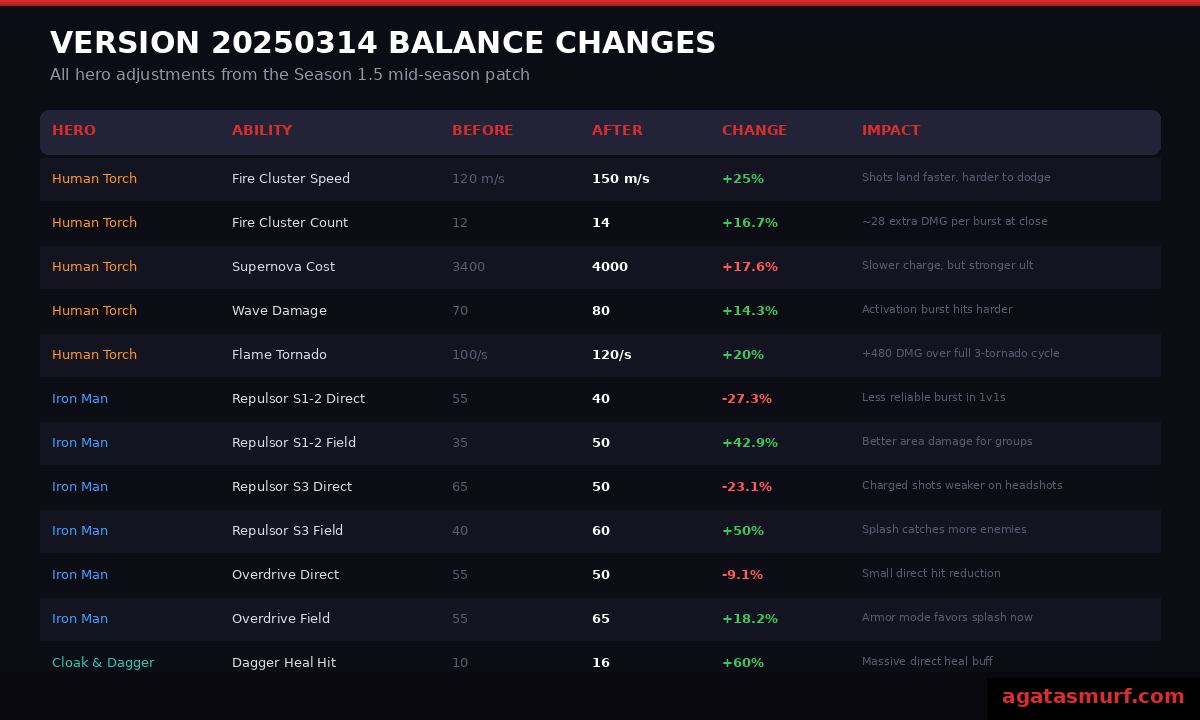
Task: Click the +42.9% change value
Action: [750, 443]
